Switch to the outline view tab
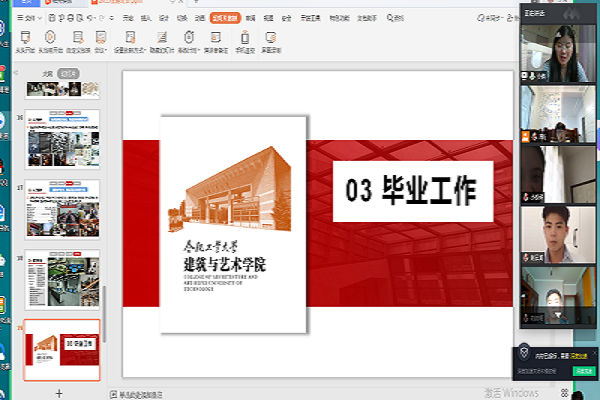 [x=46, y=74]
